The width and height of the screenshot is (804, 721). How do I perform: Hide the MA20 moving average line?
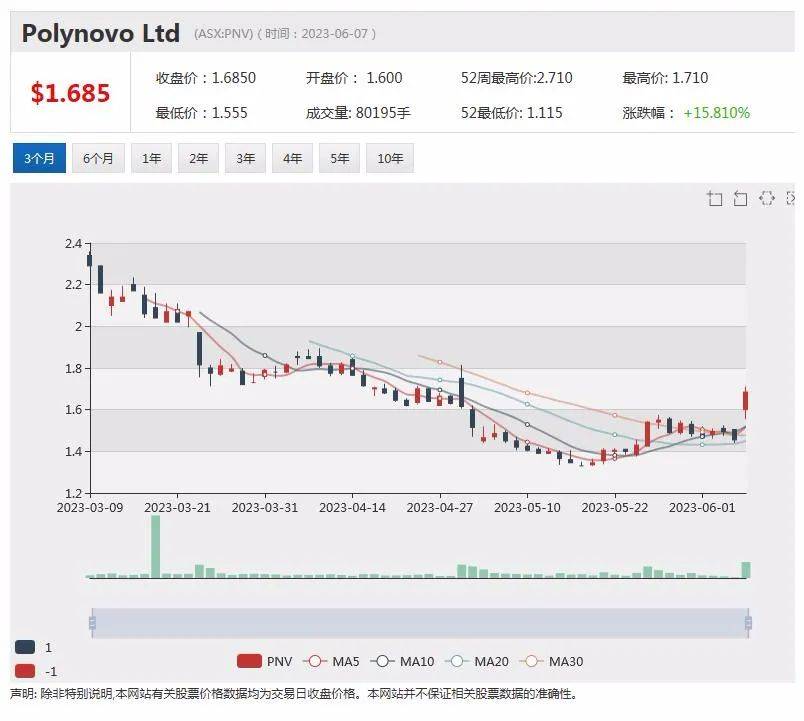(476, 661)
